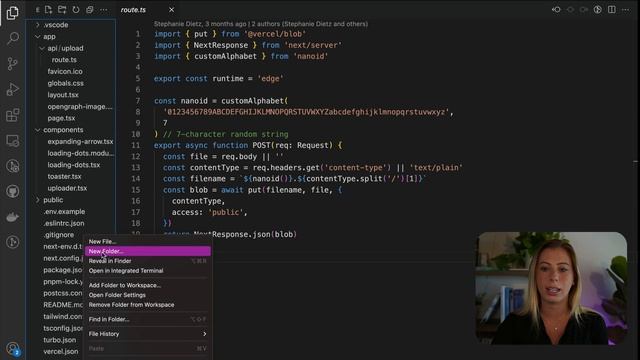Open the Accounts menu icon
The width and height of the screenshot is (640, 360).
[x=13, y=349]
